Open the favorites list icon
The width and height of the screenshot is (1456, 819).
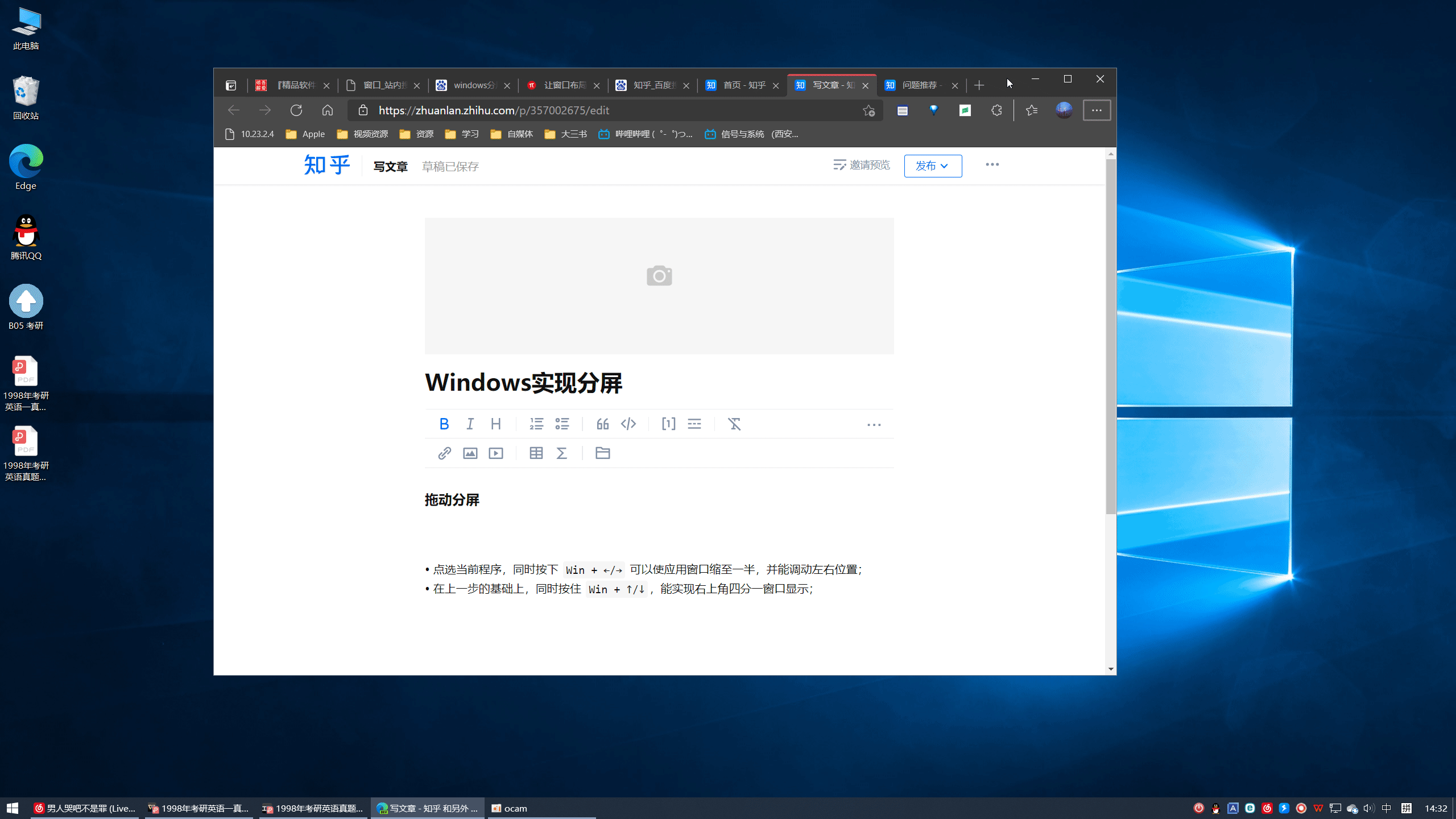tap(1032, 110)
